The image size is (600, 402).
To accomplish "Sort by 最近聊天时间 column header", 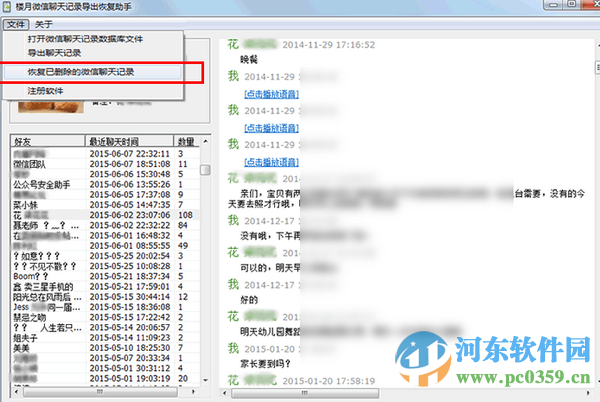I will coord(129,142).
